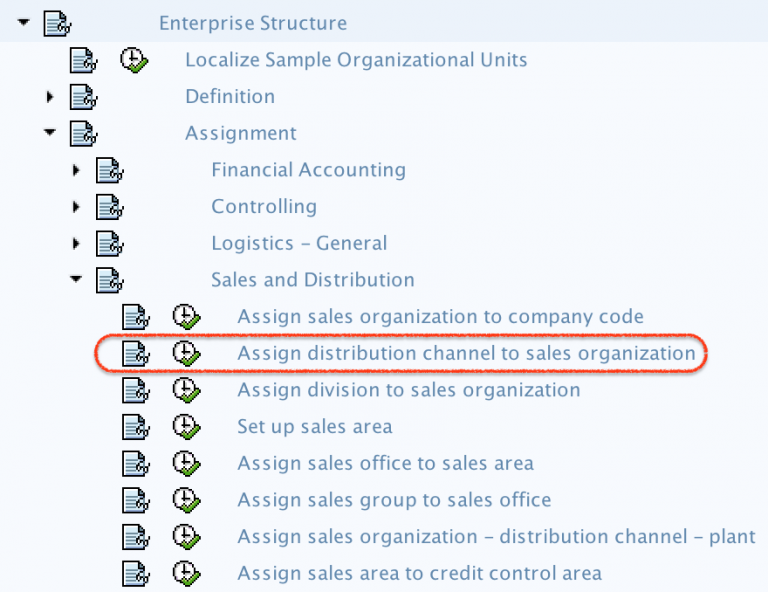Screen dimensions: 768x592
Task: Open documentation for Assign sales office to sales area
Action: coord(136,464)
